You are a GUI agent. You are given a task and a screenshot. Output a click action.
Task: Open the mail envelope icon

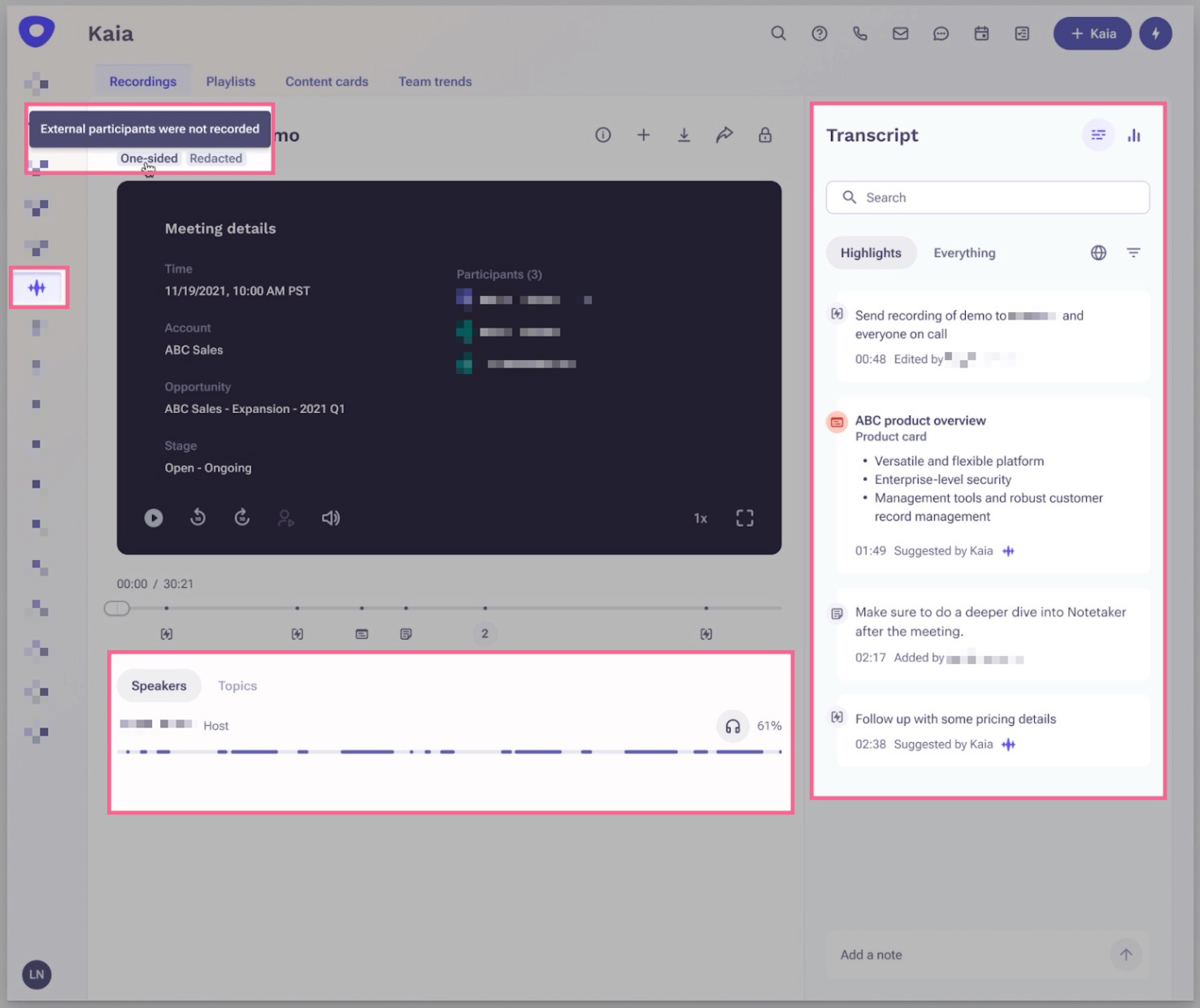click(x=901, y=33)
